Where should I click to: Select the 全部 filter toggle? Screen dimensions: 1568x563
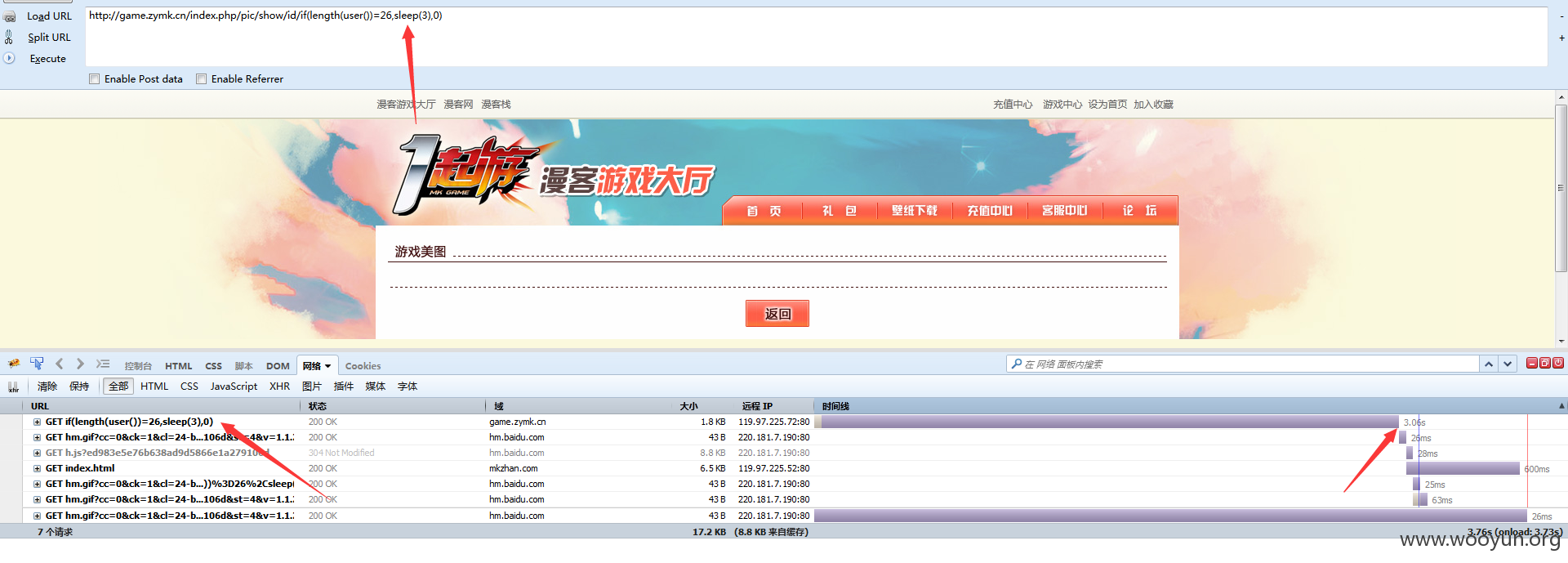(118, 387)
